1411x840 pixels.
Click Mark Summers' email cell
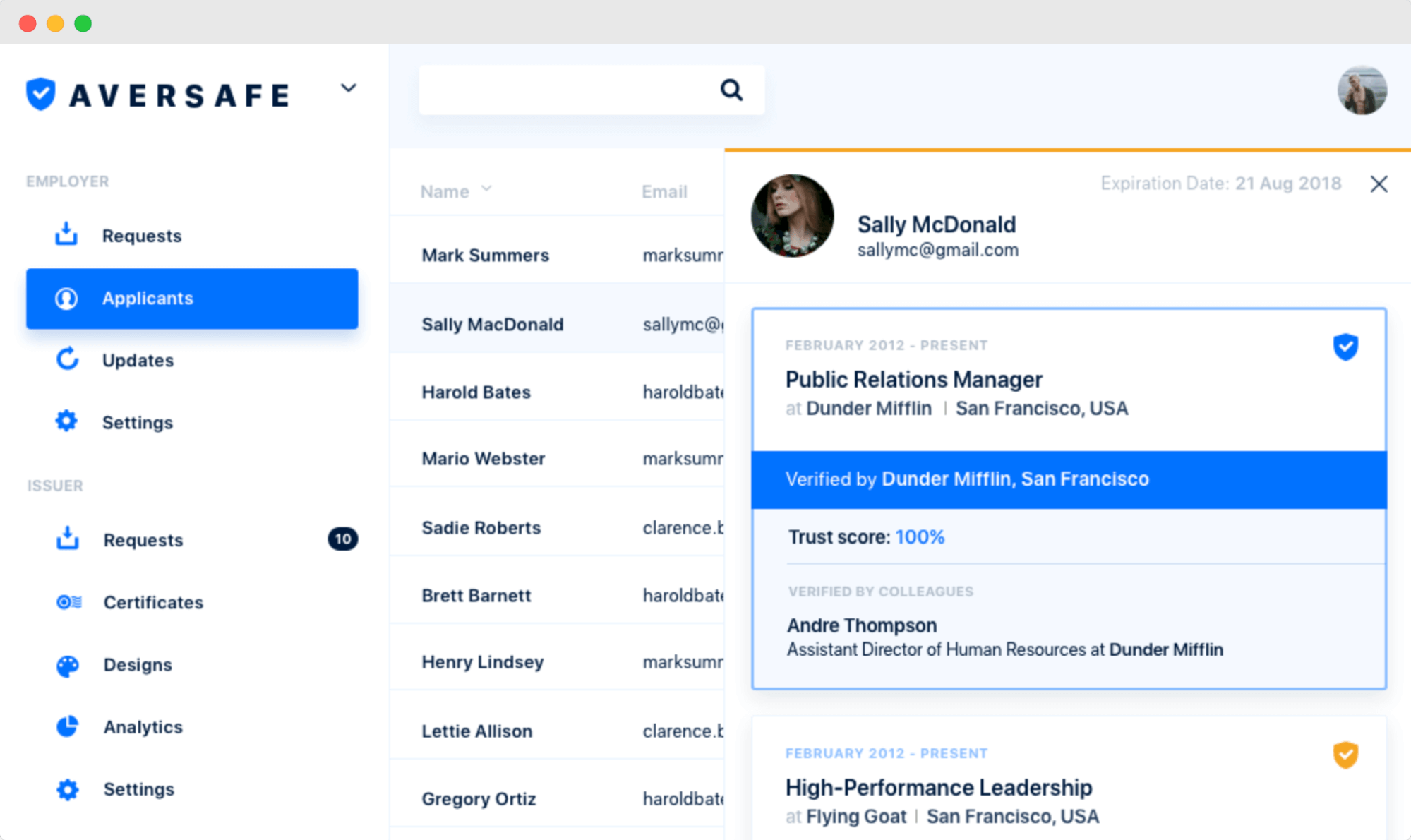tap(683, 255)
